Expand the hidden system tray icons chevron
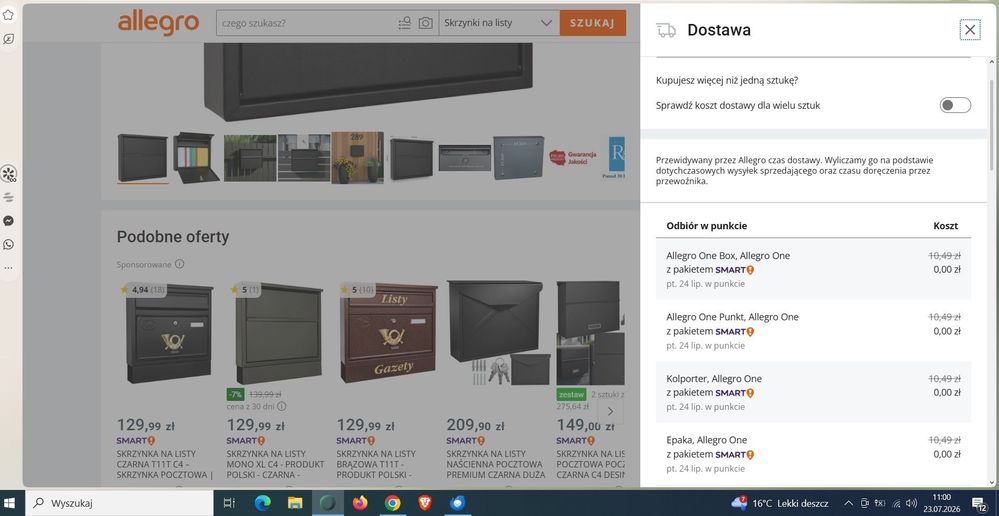Viewport: 999px width, 516px height. tap(849, 503)
